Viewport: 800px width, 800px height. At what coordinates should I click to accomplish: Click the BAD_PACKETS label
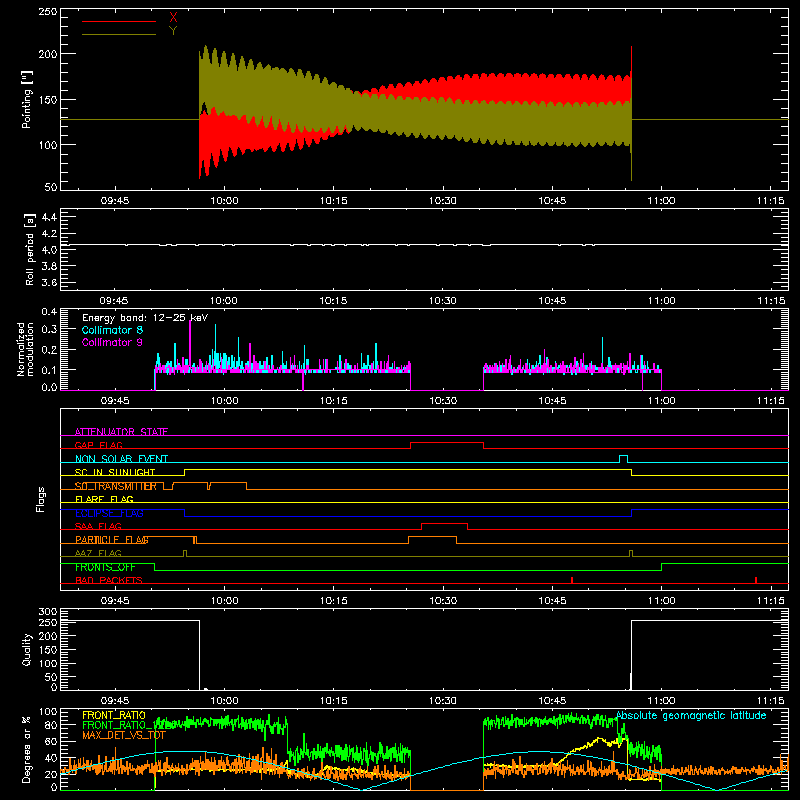[109, 580]
